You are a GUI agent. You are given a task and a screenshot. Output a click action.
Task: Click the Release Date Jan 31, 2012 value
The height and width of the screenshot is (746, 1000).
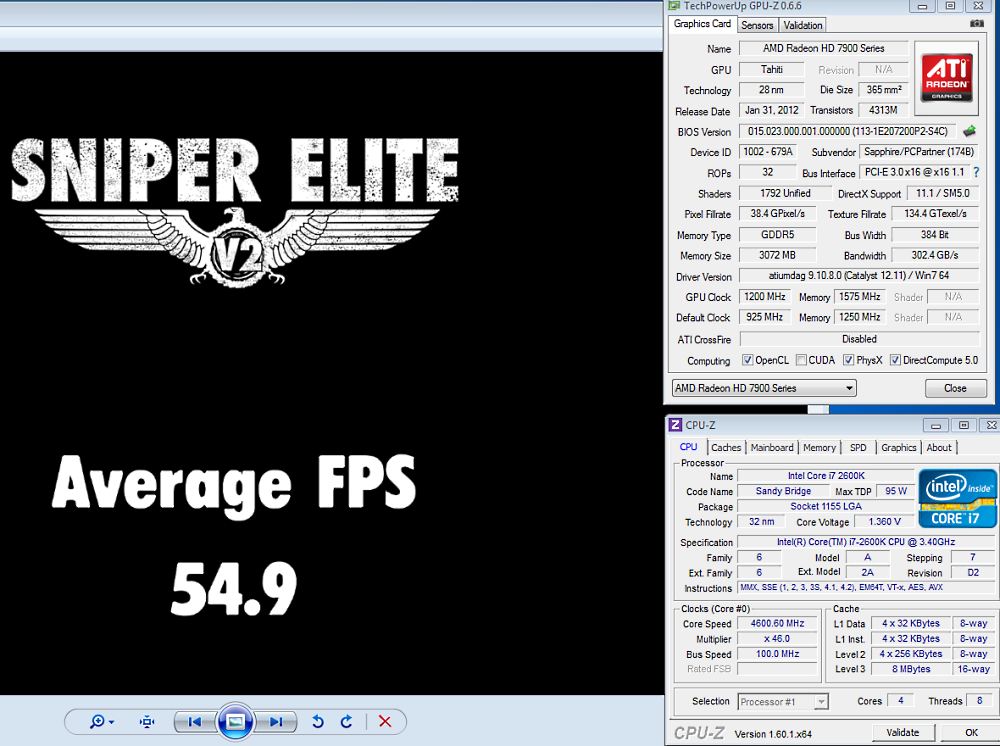[772, 110]
